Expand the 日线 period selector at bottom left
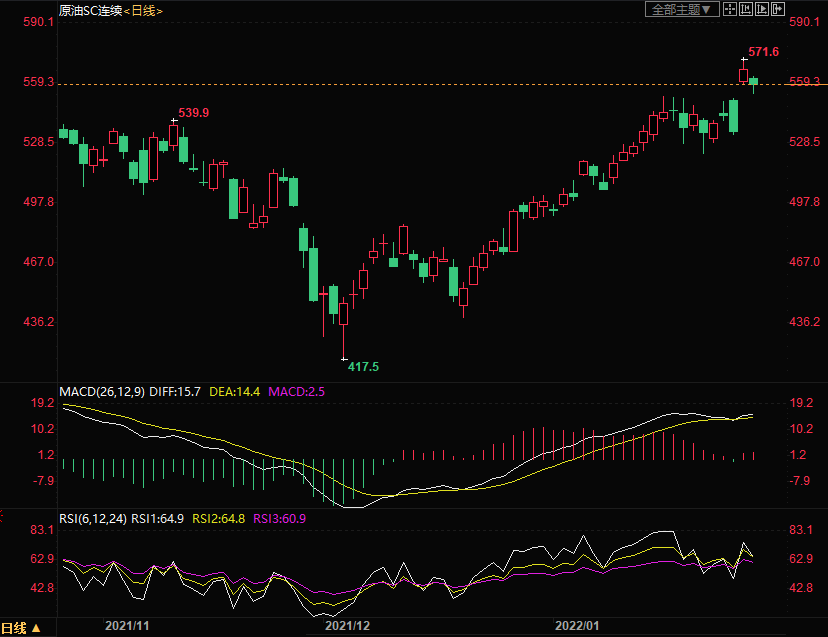Screen dimensions: 828x637 click(22, 628)
